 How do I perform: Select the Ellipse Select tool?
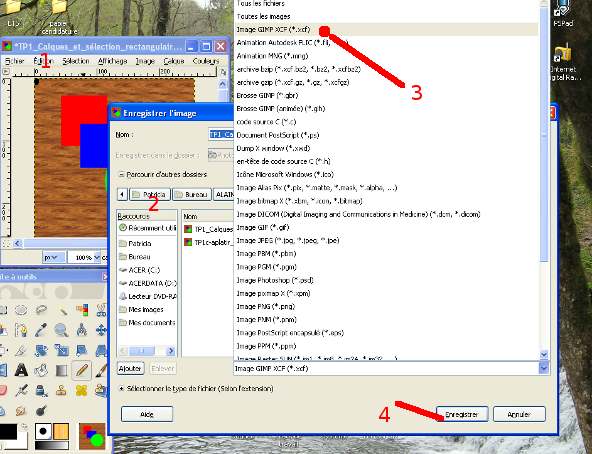[21, 310]
